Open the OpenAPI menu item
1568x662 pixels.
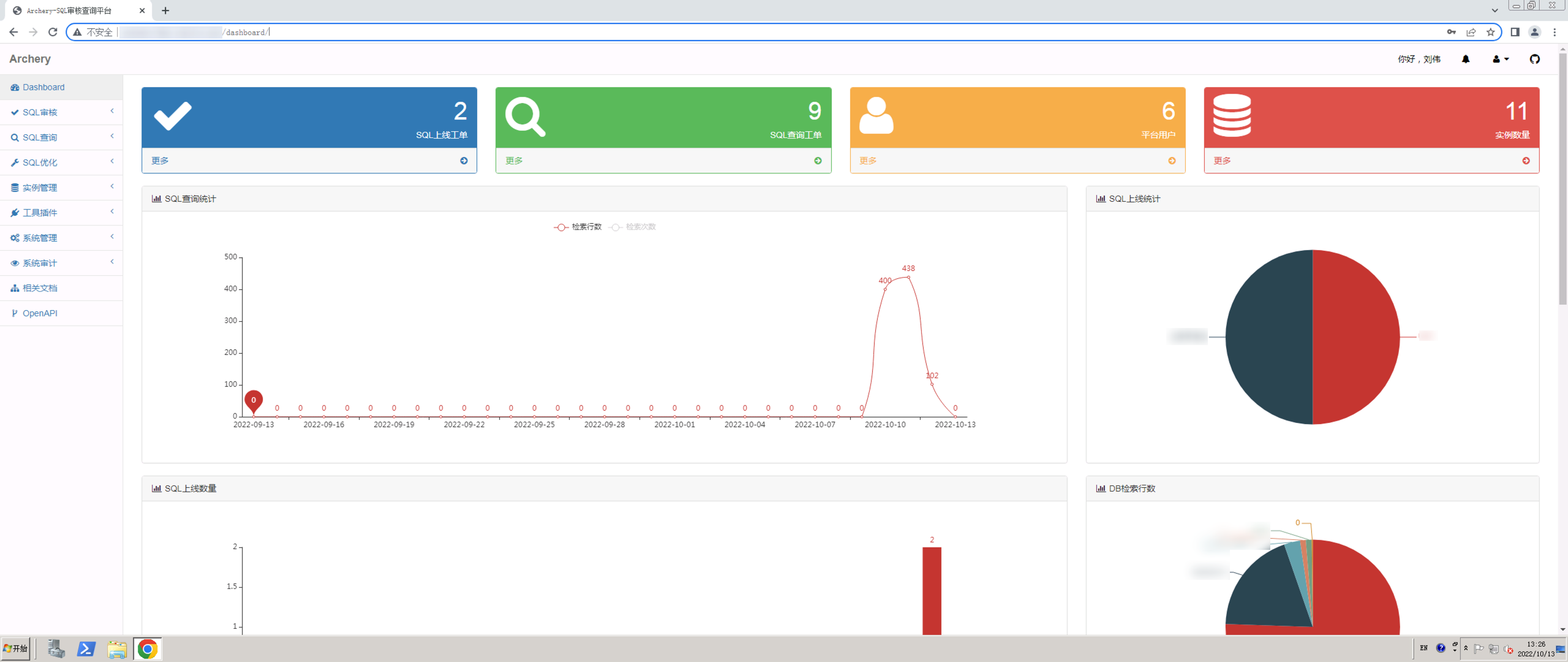(40, 313)
